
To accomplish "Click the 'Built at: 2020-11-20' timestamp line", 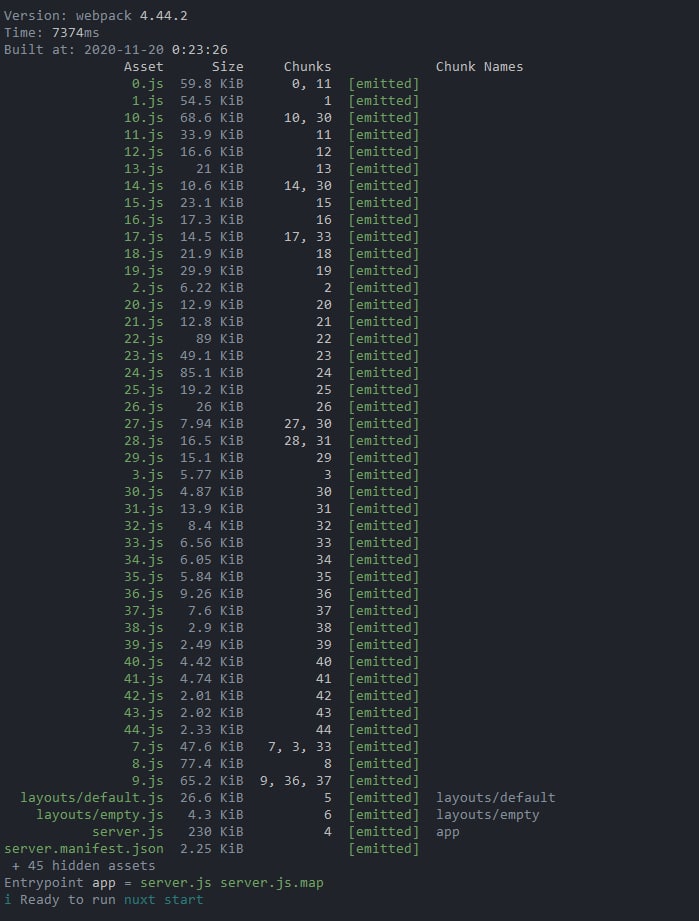I will coord(116,49).
